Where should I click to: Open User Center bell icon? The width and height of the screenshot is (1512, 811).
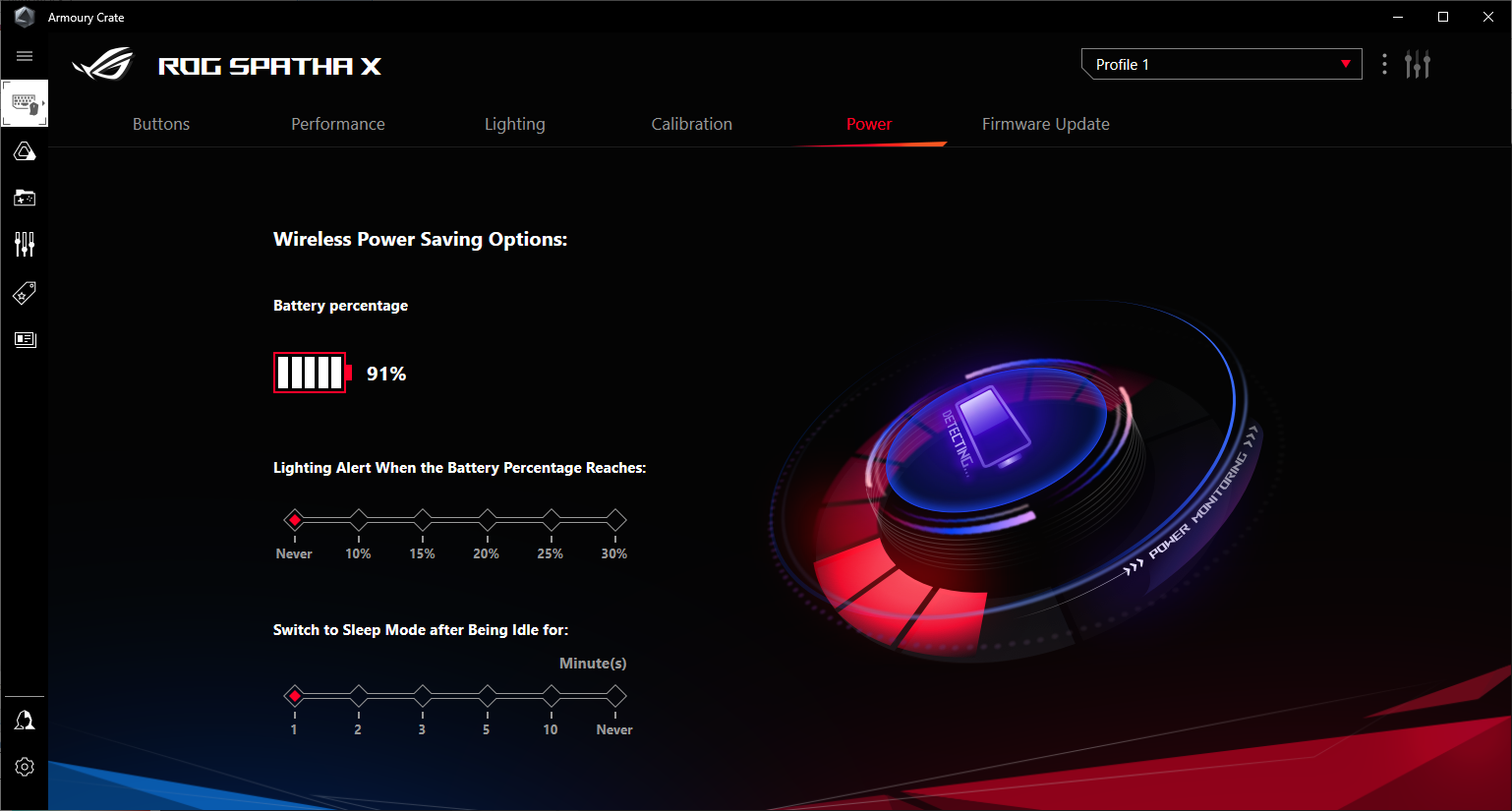(x=25, y=721)
